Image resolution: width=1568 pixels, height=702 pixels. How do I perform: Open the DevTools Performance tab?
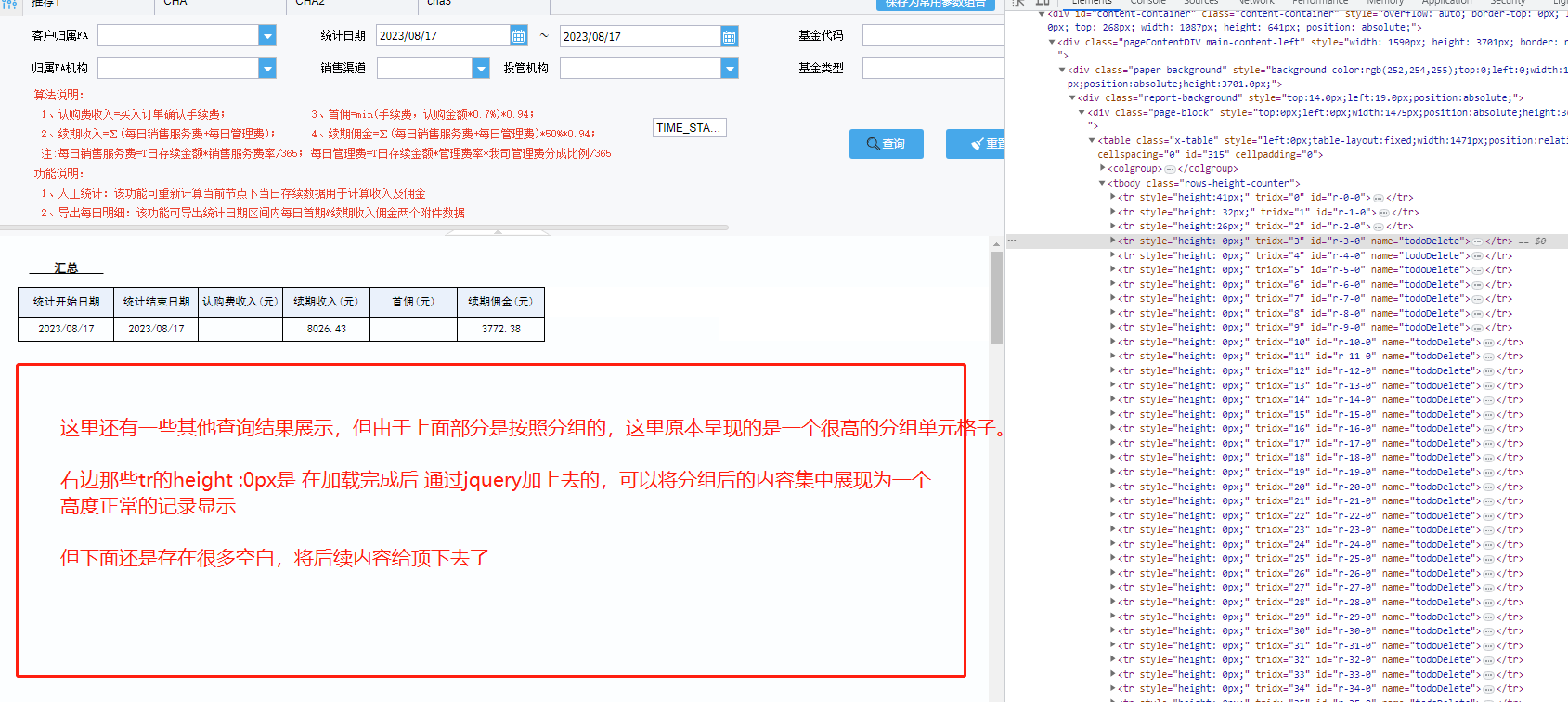[1319, 3]
